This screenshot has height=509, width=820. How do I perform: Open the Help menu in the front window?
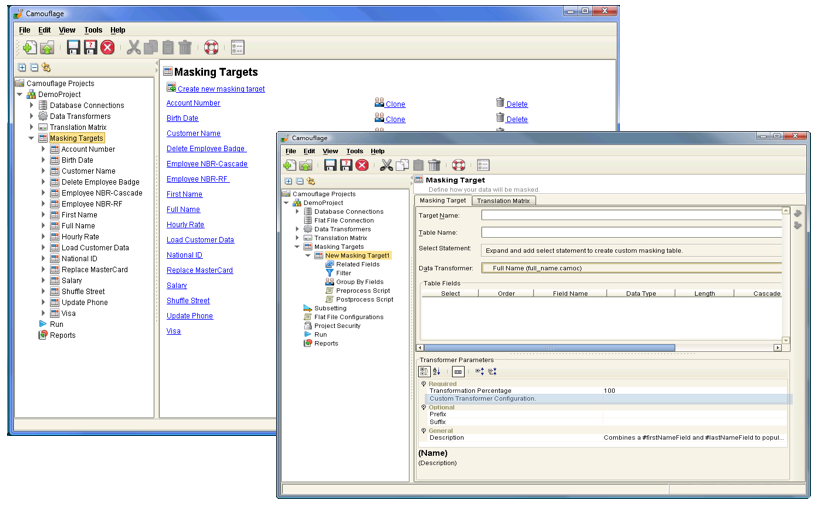pyautogui.click(x=378, y=151)
